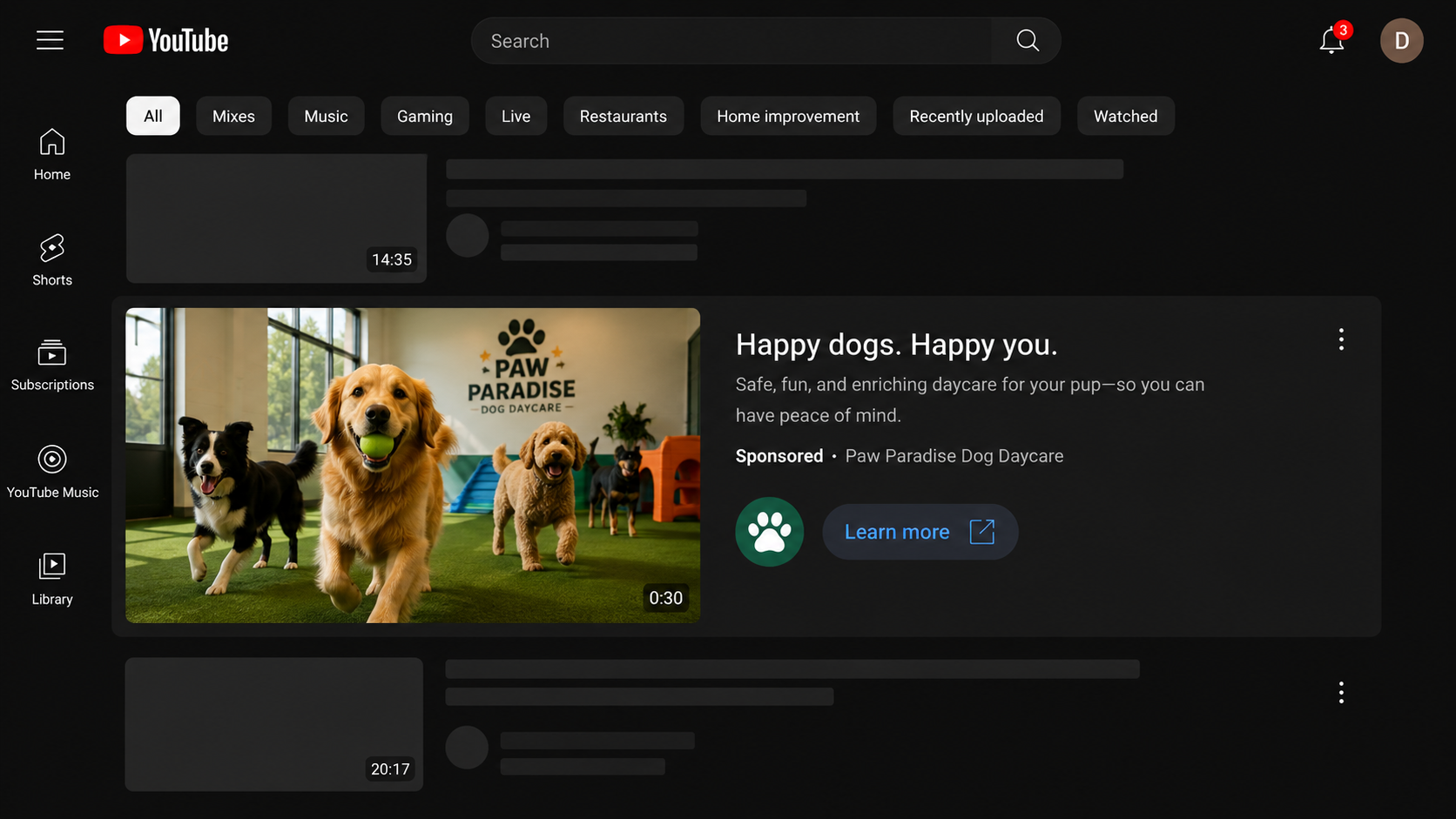Click the Paw Paradise Dog Daycare advertiser name
1456x819 pixels.
coord(954,456)
